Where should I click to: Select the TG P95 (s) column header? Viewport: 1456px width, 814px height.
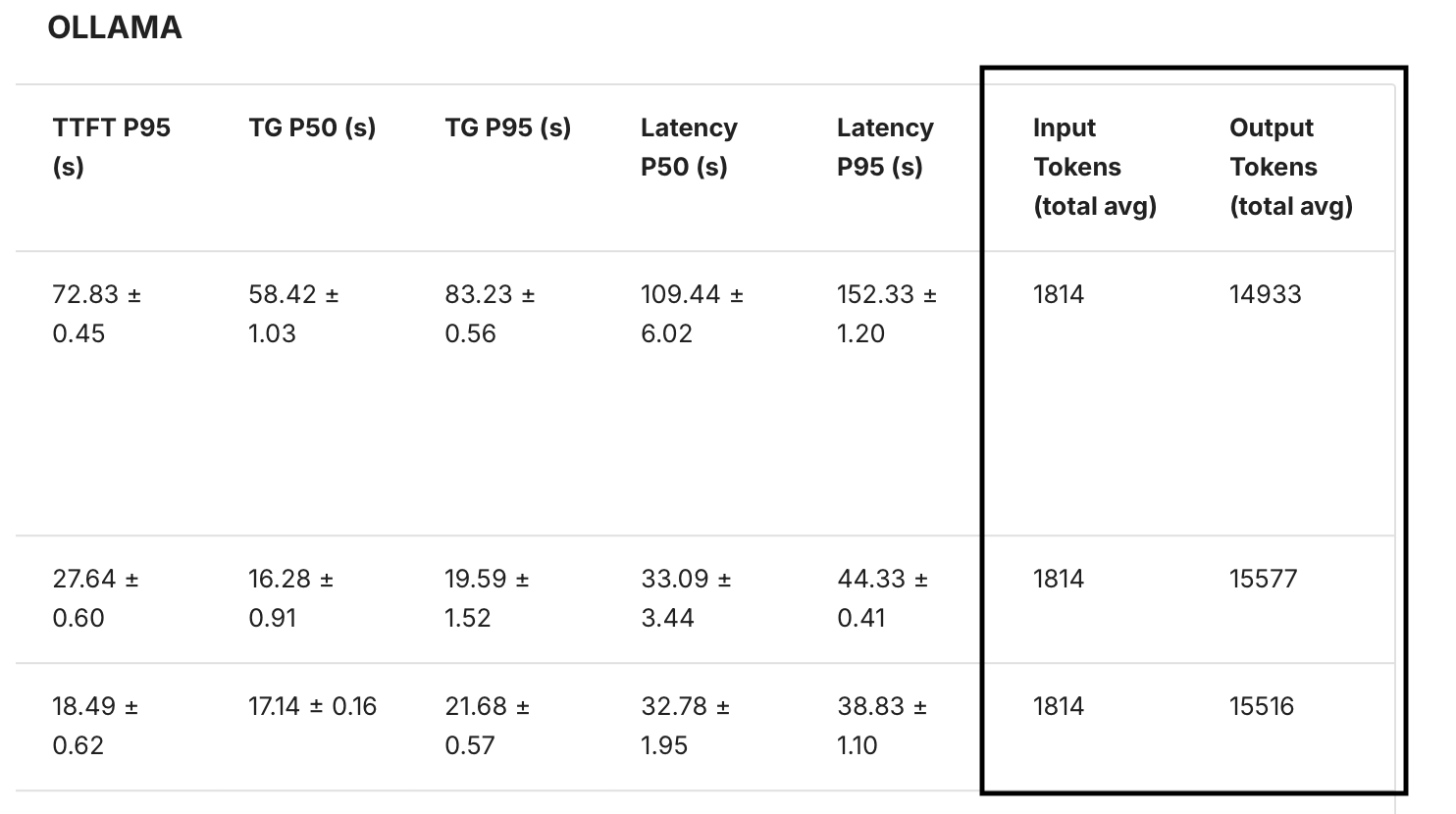click(507, 127)
